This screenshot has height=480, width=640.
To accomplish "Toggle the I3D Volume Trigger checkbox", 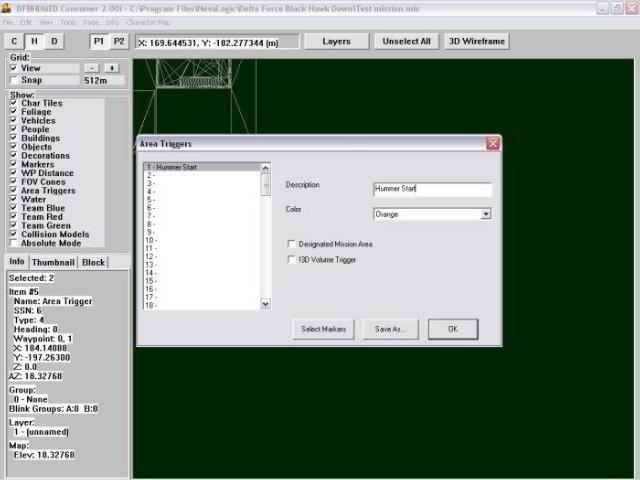I will click(291, 260).
